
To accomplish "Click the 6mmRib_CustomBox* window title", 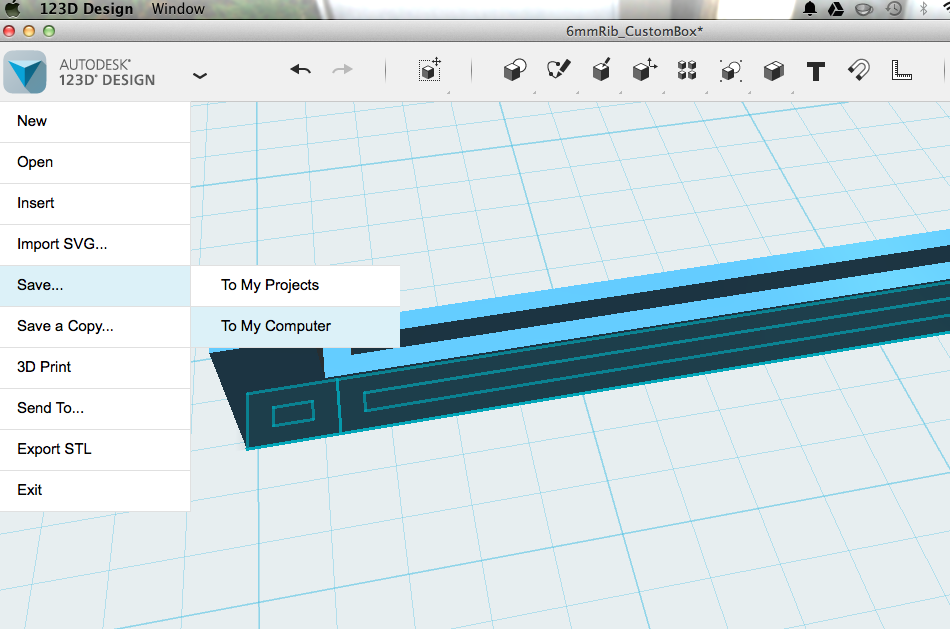I will 634,32.
